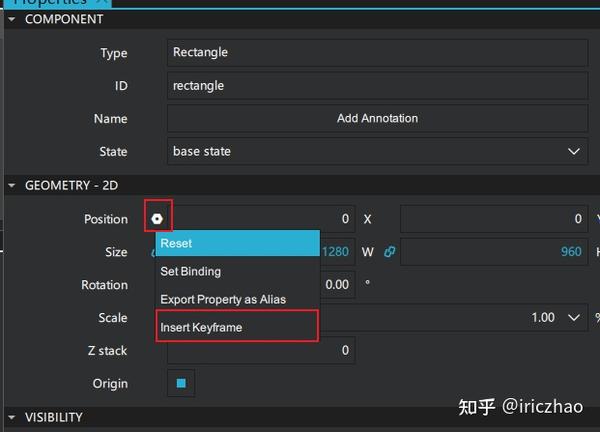This screenshot has width=600, height=432.
Task: Click the Origin blue square swatch
Action: (181, 383)
